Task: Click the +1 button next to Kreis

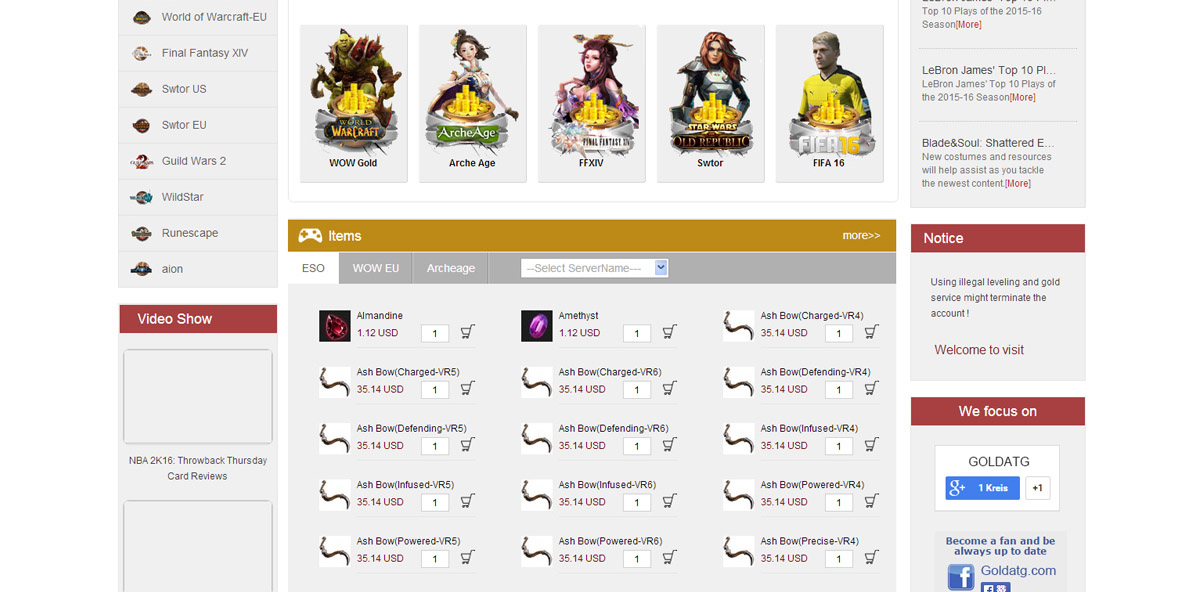Action: tap(1037, 488)
